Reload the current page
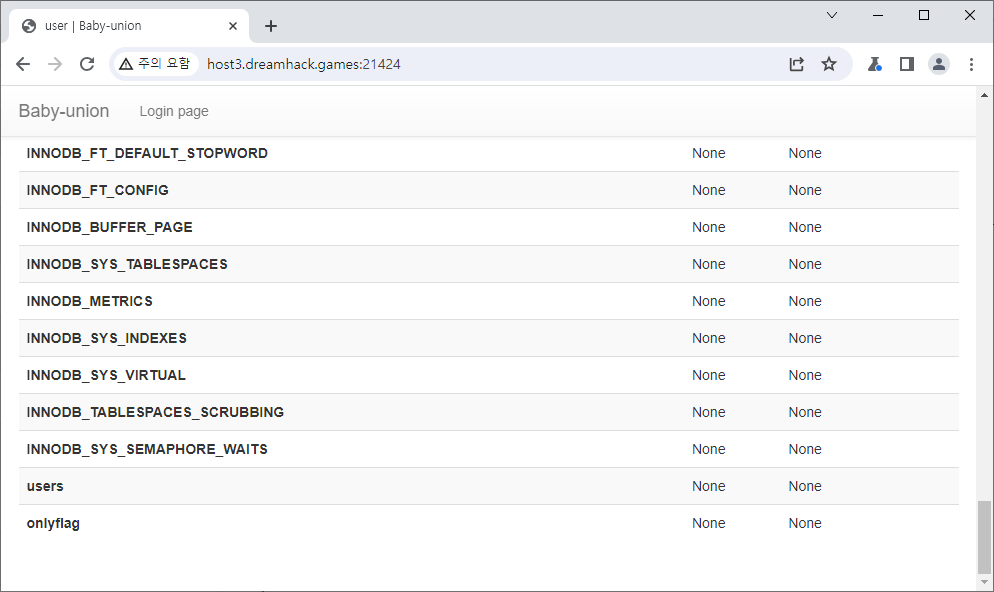 click(x=87, y=64)
